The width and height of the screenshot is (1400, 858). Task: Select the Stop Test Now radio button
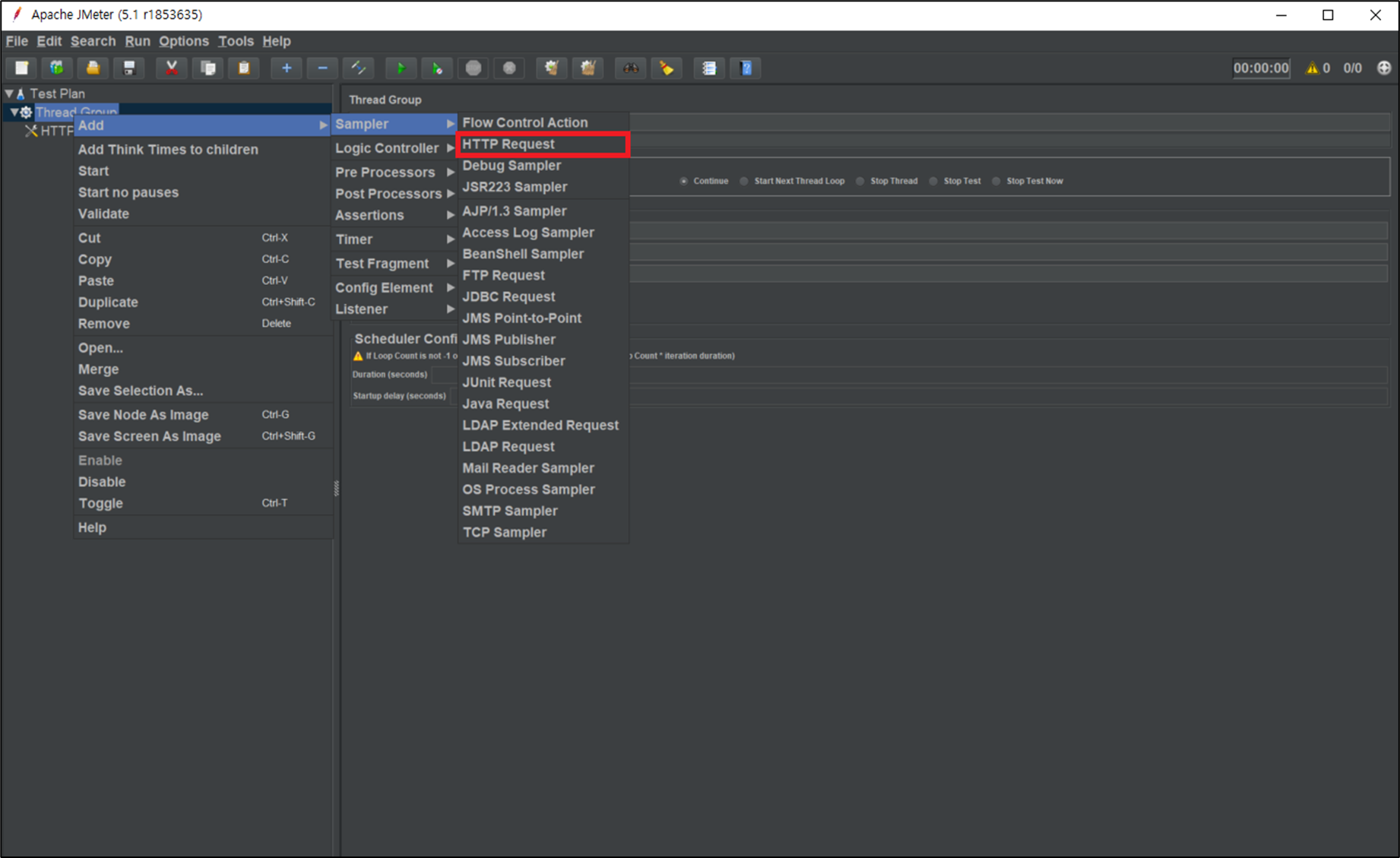[996, 182]
